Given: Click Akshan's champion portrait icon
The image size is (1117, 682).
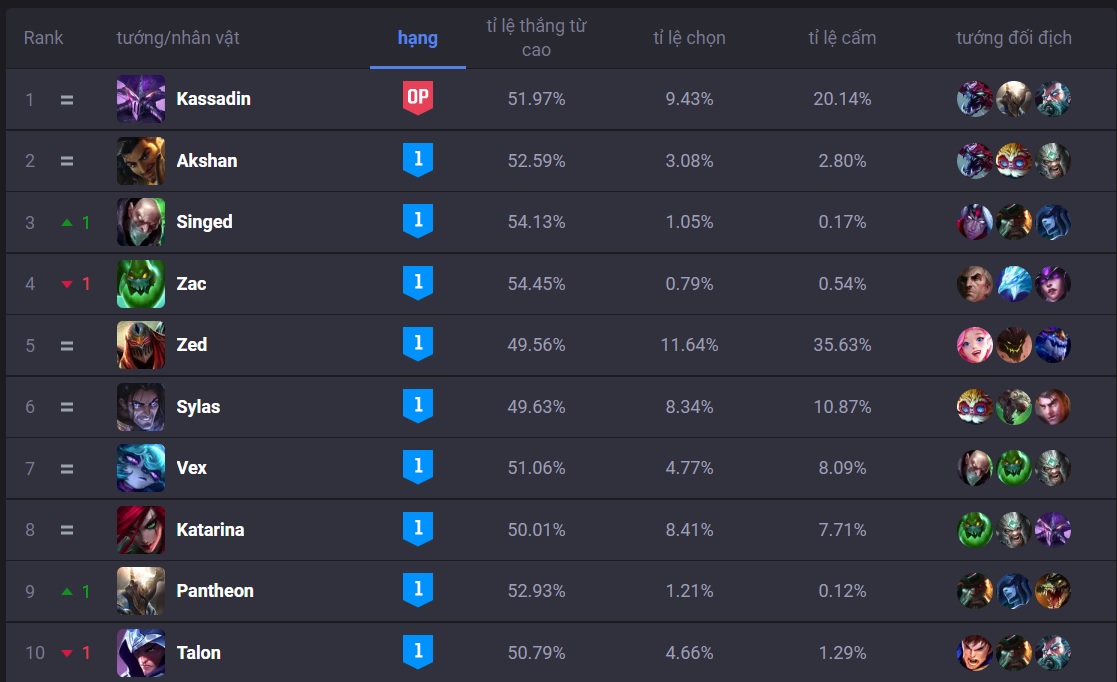Looking at the screenshot, I should coord(141,161).
